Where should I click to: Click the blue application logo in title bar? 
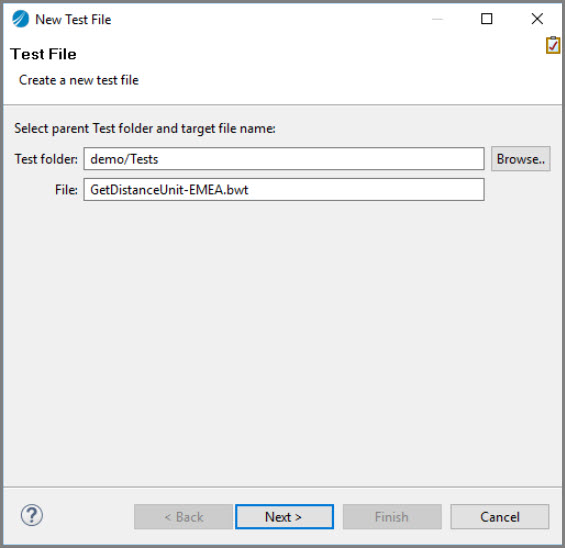(20, 19)
